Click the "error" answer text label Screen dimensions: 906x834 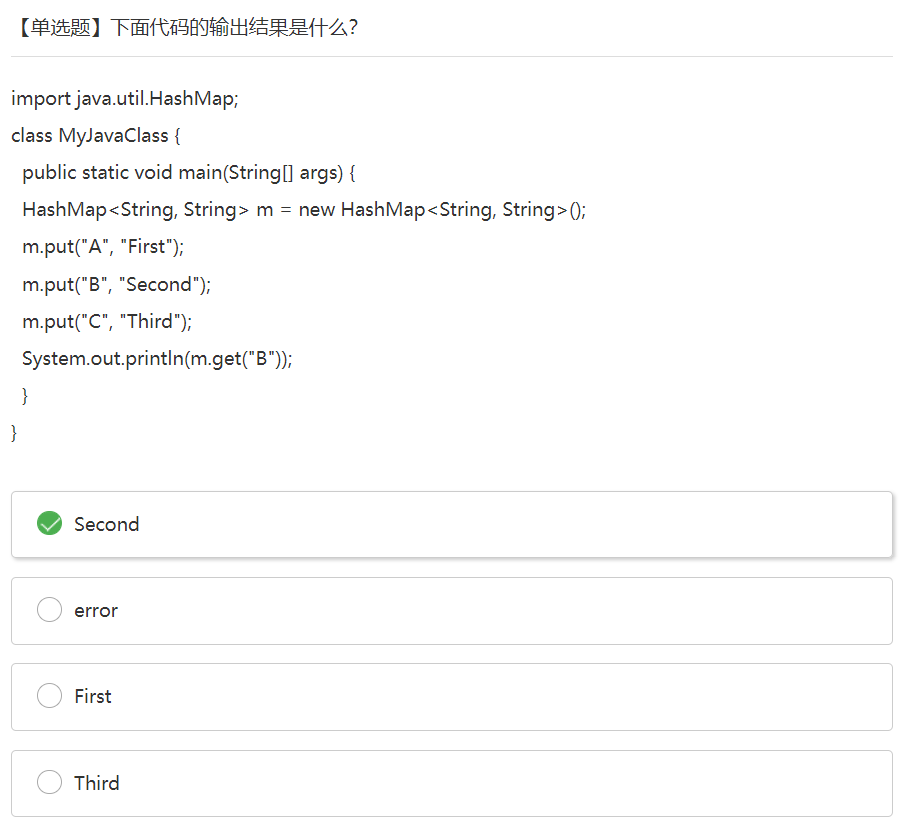pyautogui.click(x=96, y=610)
